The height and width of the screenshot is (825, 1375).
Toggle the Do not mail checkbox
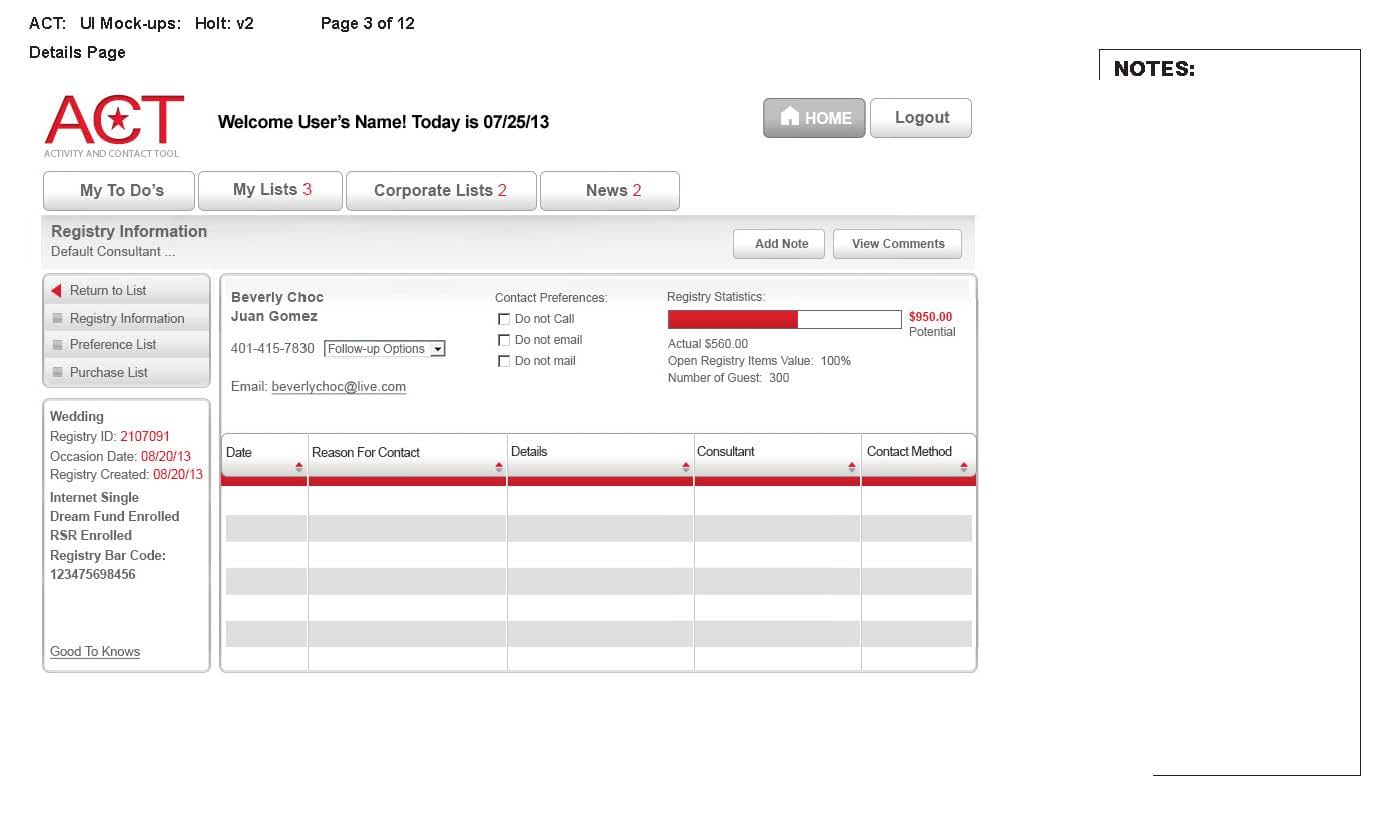[504, 361]
